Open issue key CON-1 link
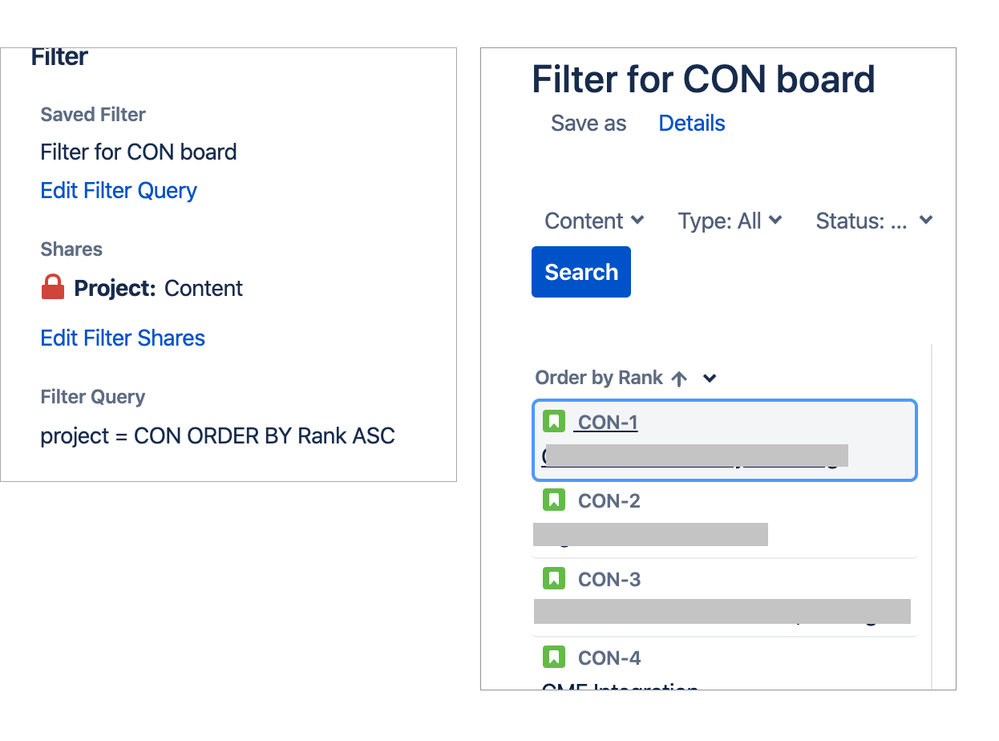The width and height of the screenshot is (999, 741). [606, 422]
